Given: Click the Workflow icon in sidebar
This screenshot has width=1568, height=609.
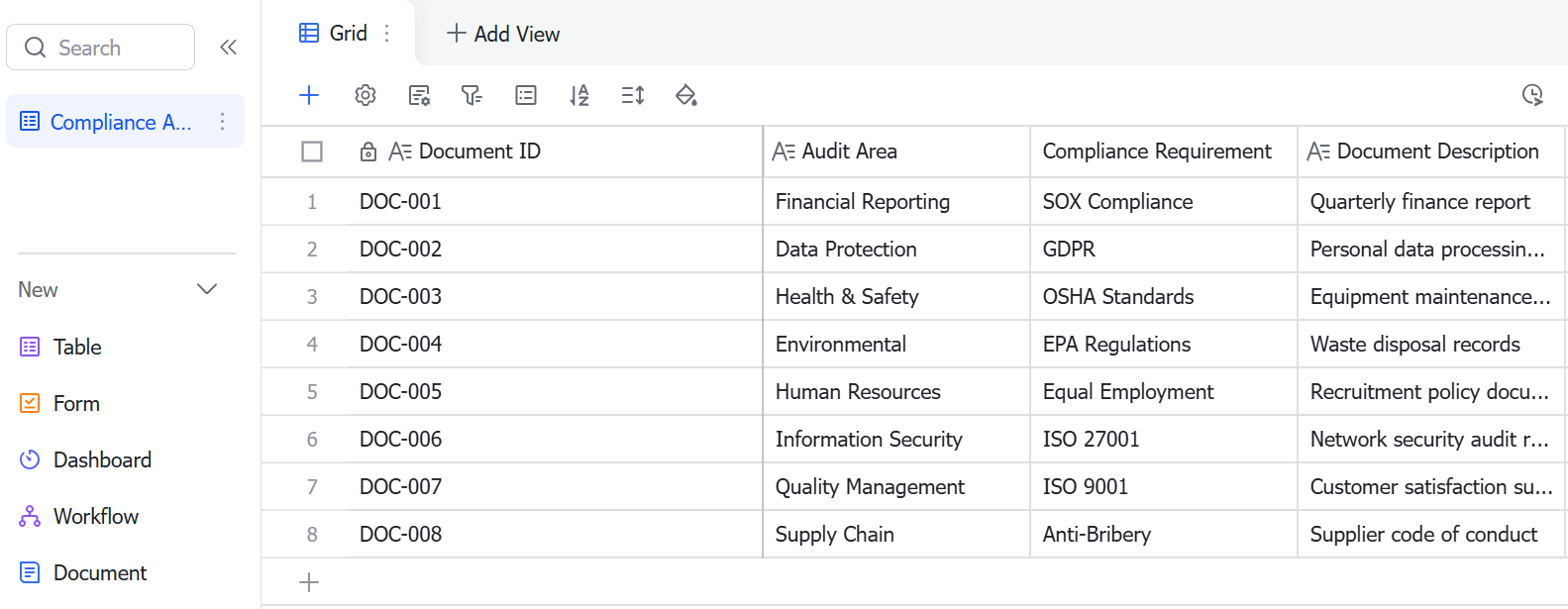Looking at the screenshot, I should [30, 516].
